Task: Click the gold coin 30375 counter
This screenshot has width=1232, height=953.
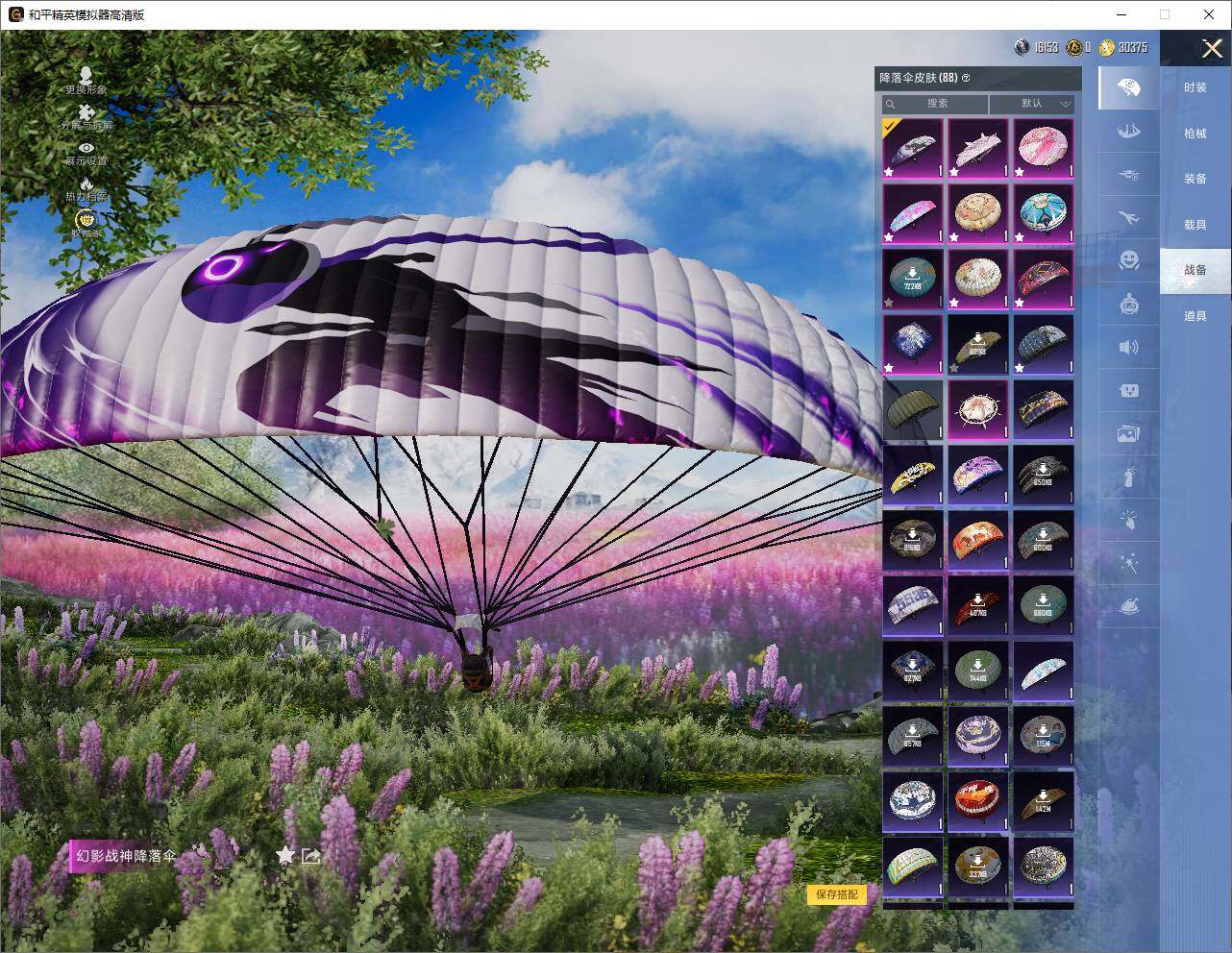Action: click(x=1123, y=47)
